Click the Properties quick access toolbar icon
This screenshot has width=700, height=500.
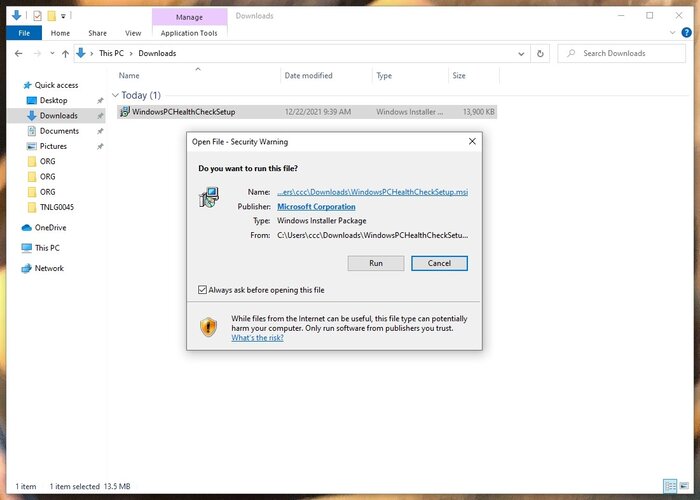pos(37,16)
